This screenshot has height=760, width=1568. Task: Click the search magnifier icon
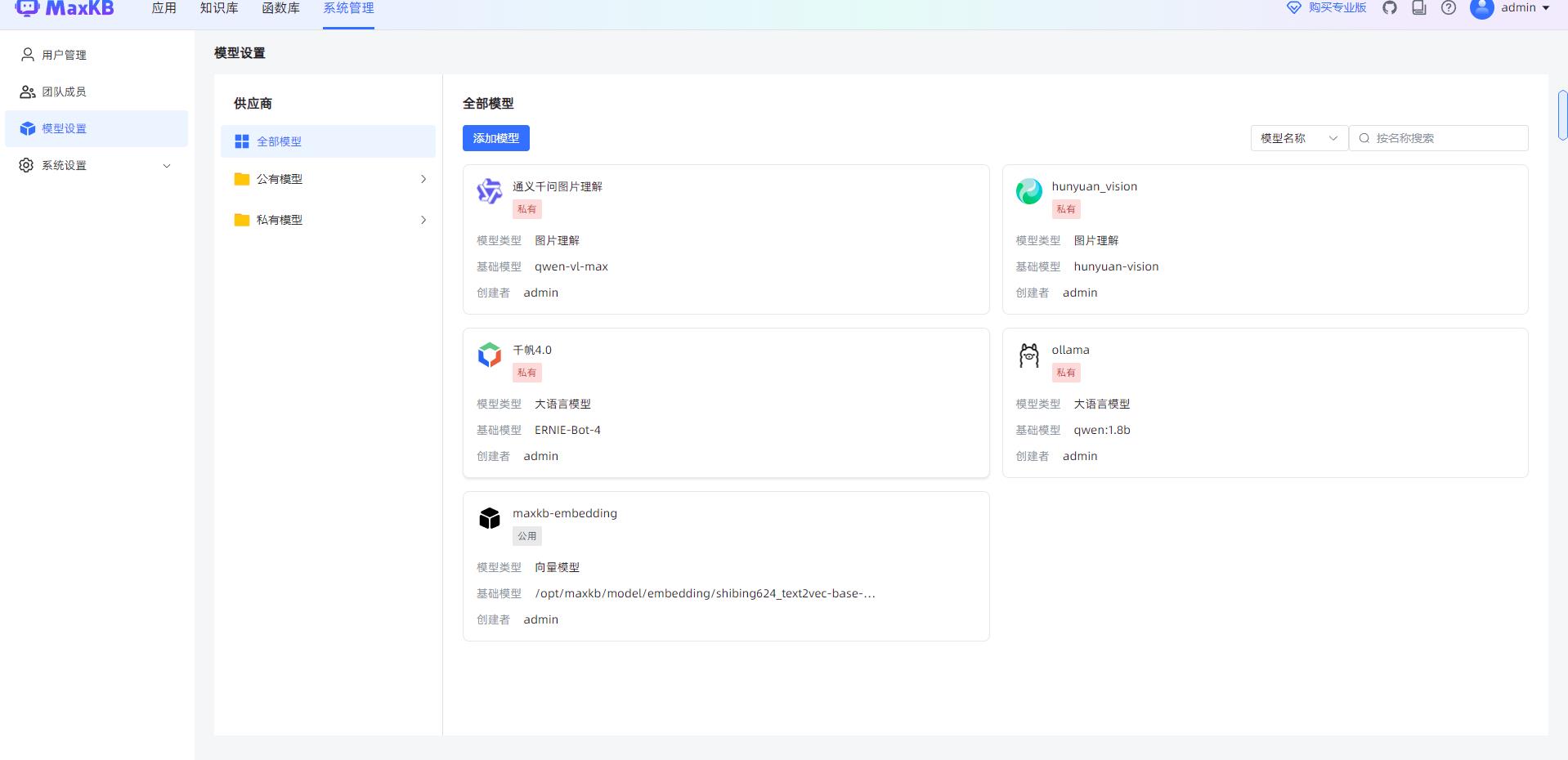click(1364, 138)
